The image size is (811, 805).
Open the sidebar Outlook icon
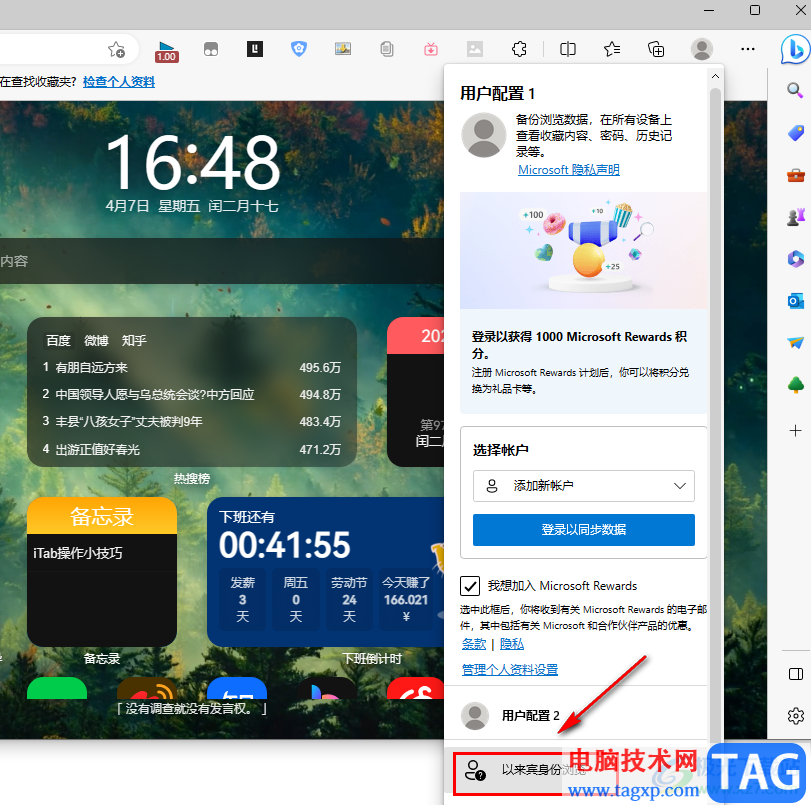[x=795, y=301]
